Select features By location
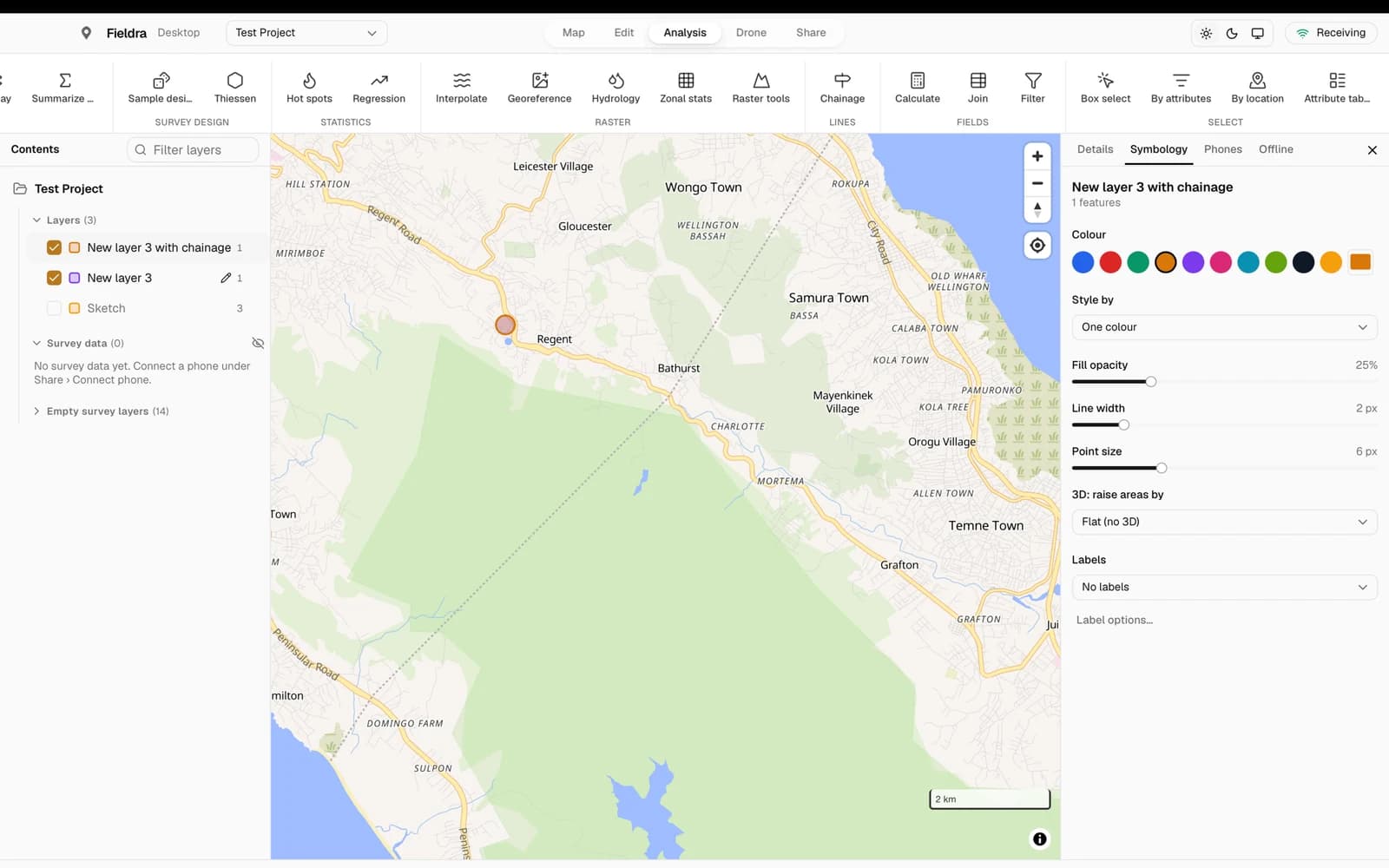1389x868 pixels. coord(1257,88)
